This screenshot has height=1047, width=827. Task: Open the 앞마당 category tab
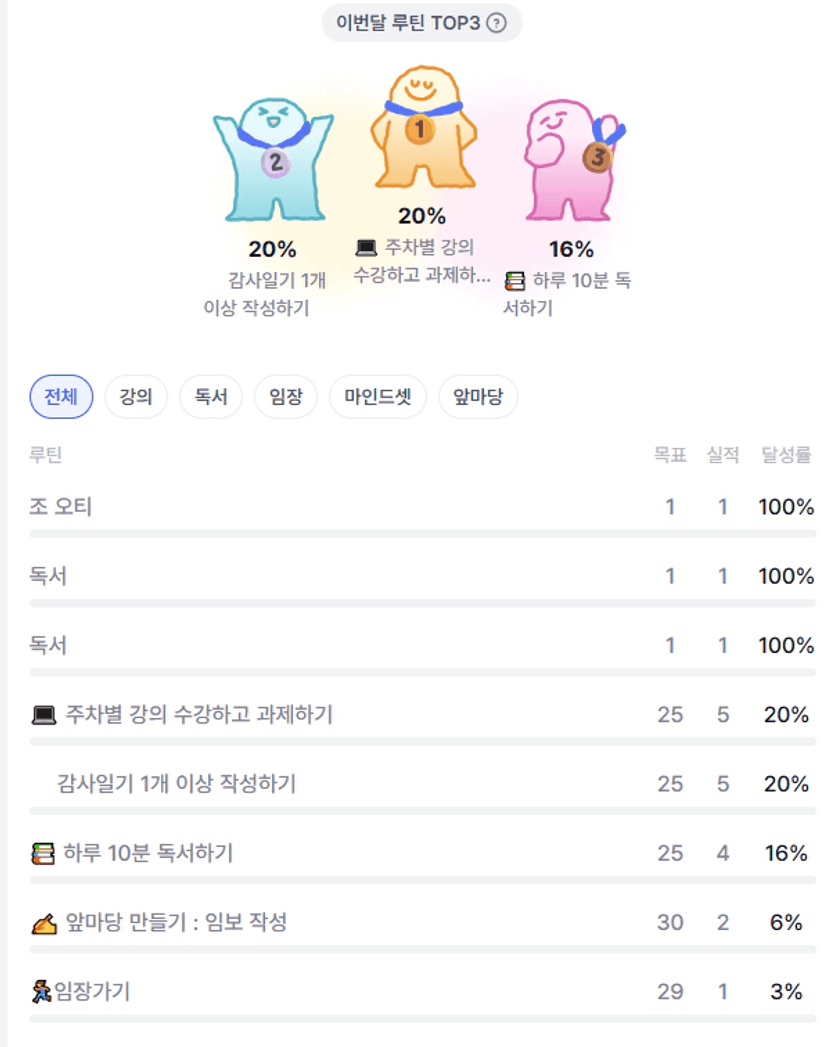[478, 397]
